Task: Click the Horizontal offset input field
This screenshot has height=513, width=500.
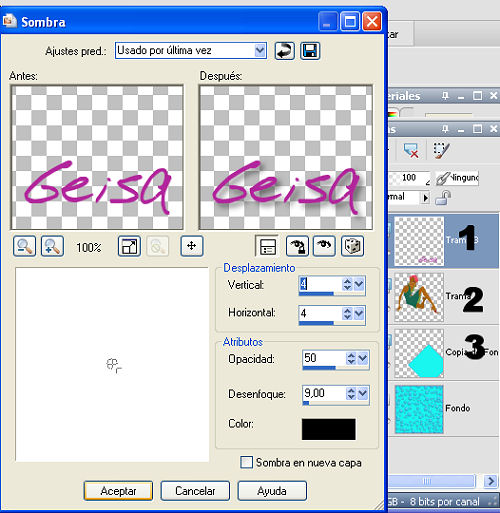Action: (320, 313)
